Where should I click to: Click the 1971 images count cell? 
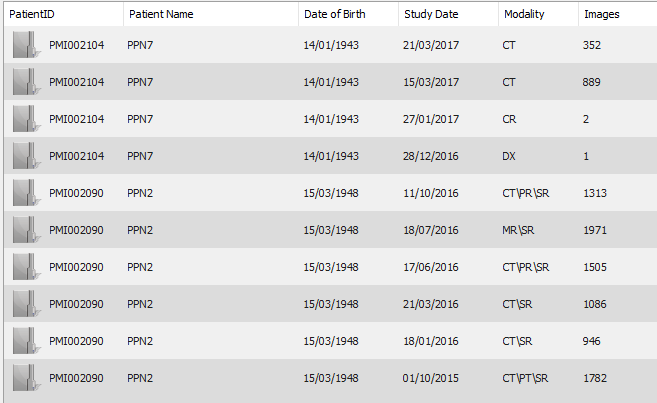click(x=595, y=230)
